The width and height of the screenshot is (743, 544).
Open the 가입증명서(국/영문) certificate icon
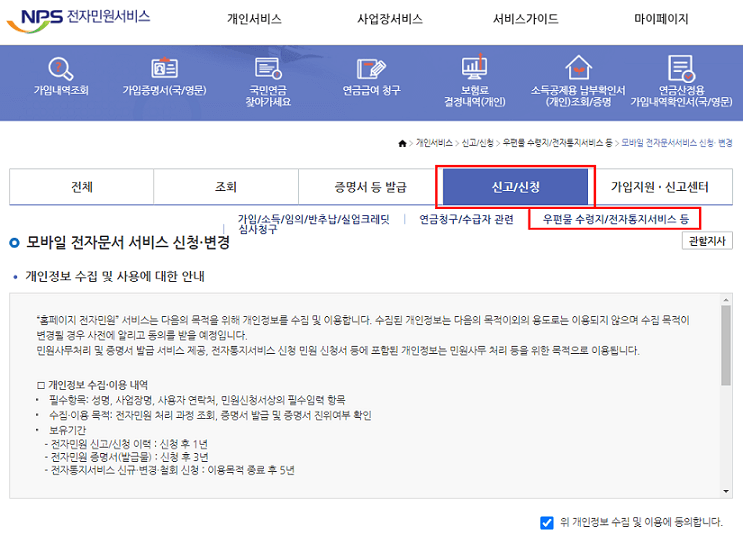(x=164, y=68)
